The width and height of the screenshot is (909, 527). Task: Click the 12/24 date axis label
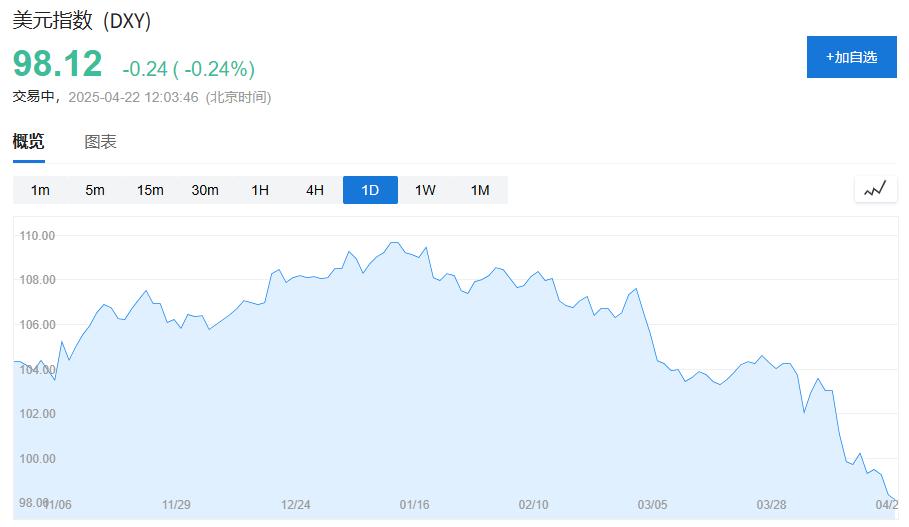(x=295, y=505)
